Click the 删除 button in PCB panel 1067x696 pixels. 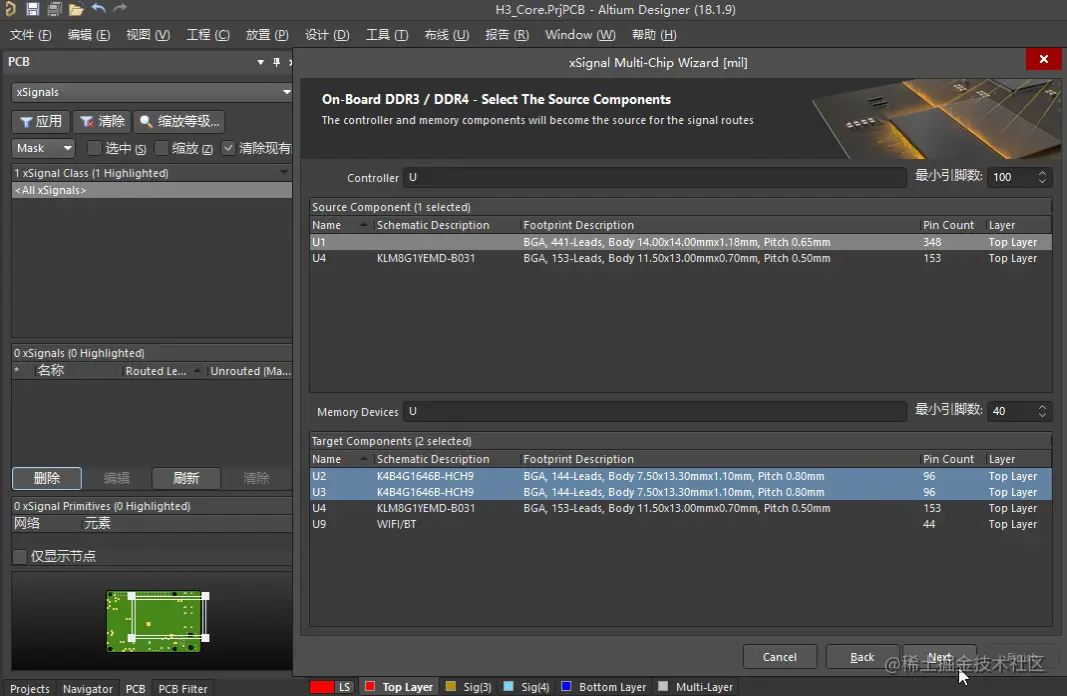click(47, 478)
